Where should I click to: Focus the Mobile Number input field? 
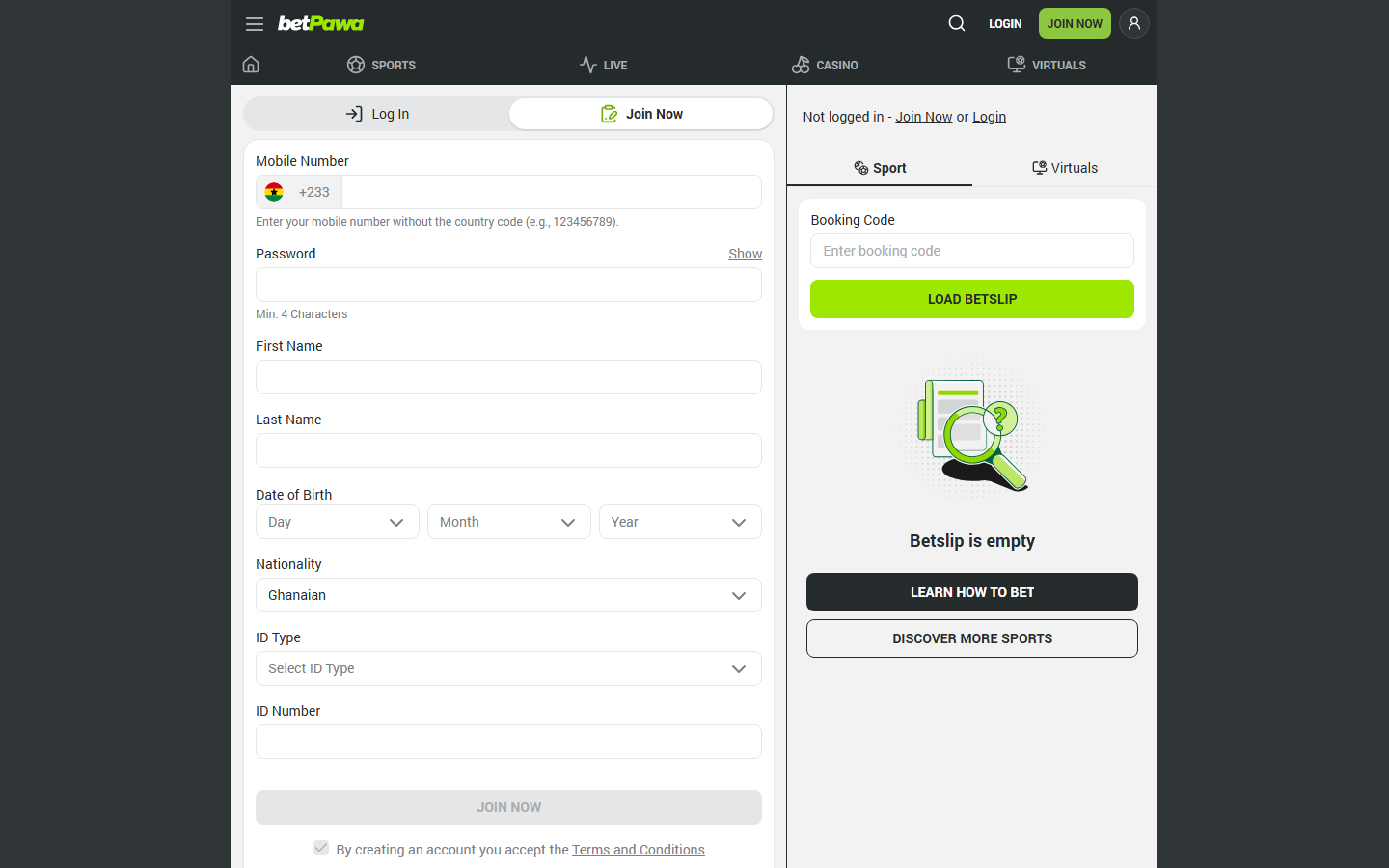tap(552, 192)
